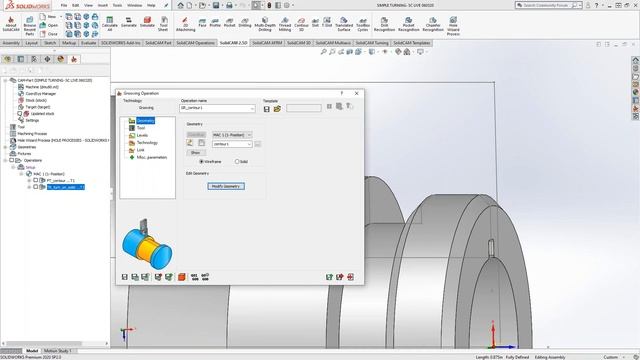This screenshot has height=360, width=640.
Task: Toggle the Updated stock checkbox
Action: (19, 113)
